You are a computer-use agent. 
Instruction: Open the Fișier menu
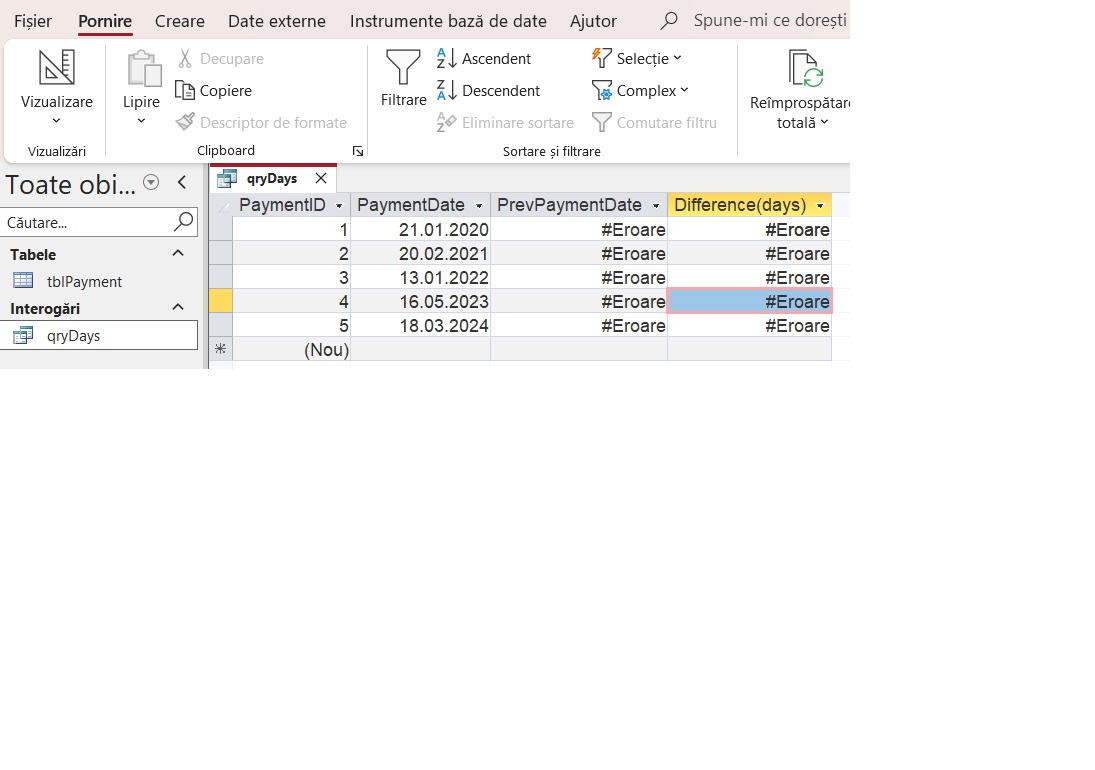coord(33,21)
